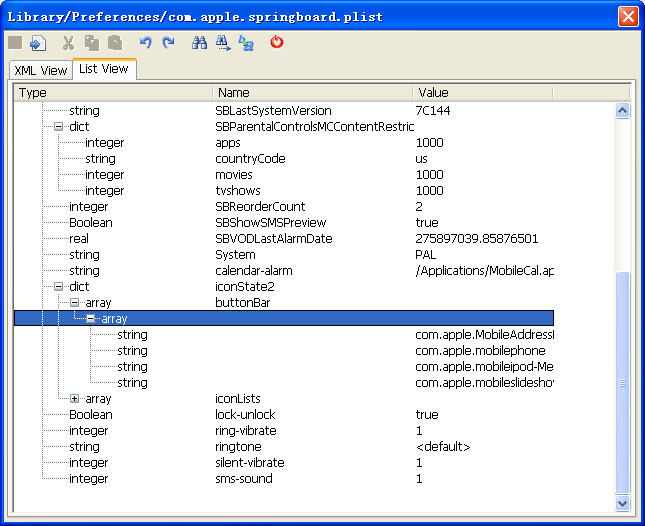Screen dimensions: 645x526
Task: Select the List View tab
Action: pos(104,69)
